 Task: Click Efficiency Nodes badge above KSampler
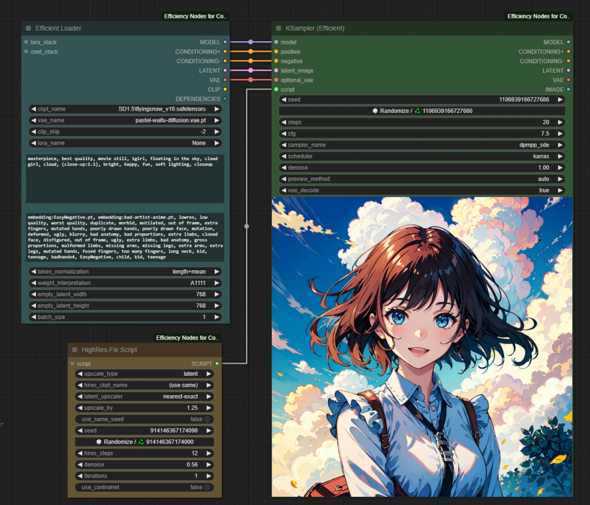tap(538, 16)
